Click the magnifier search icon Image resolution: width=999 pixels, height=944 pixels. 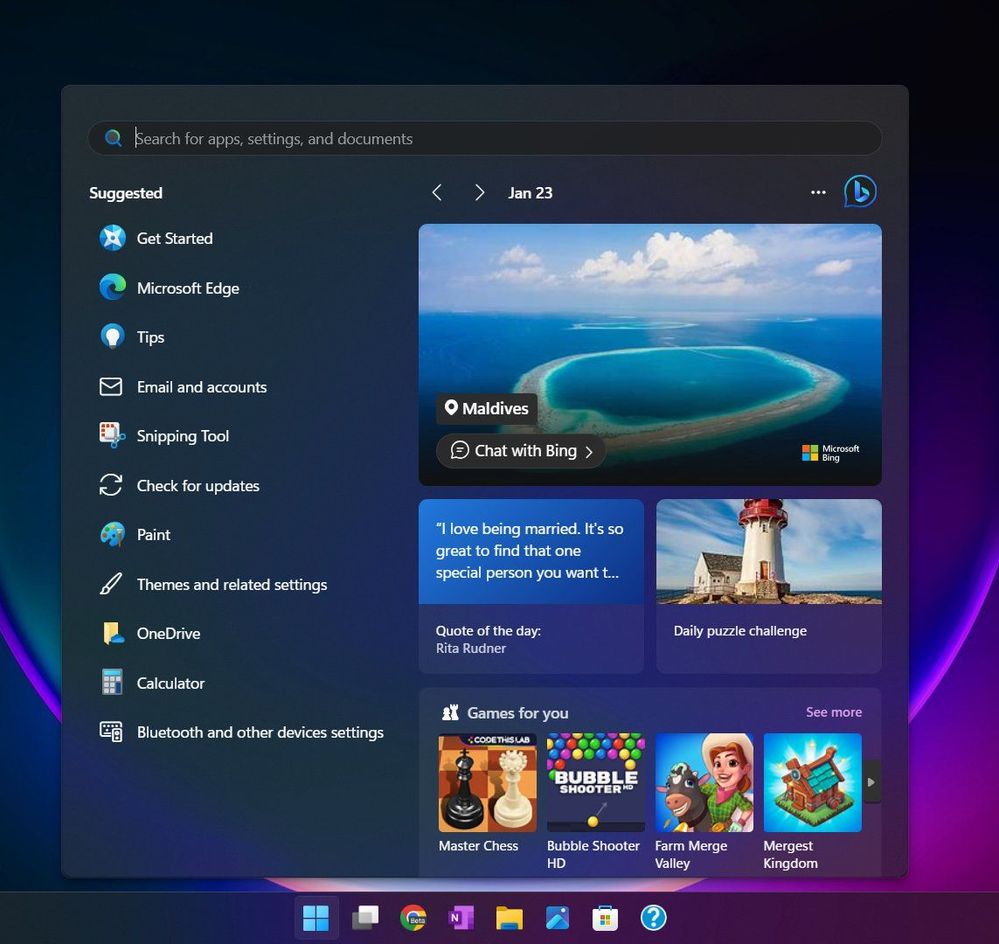[x=113, y=138]
